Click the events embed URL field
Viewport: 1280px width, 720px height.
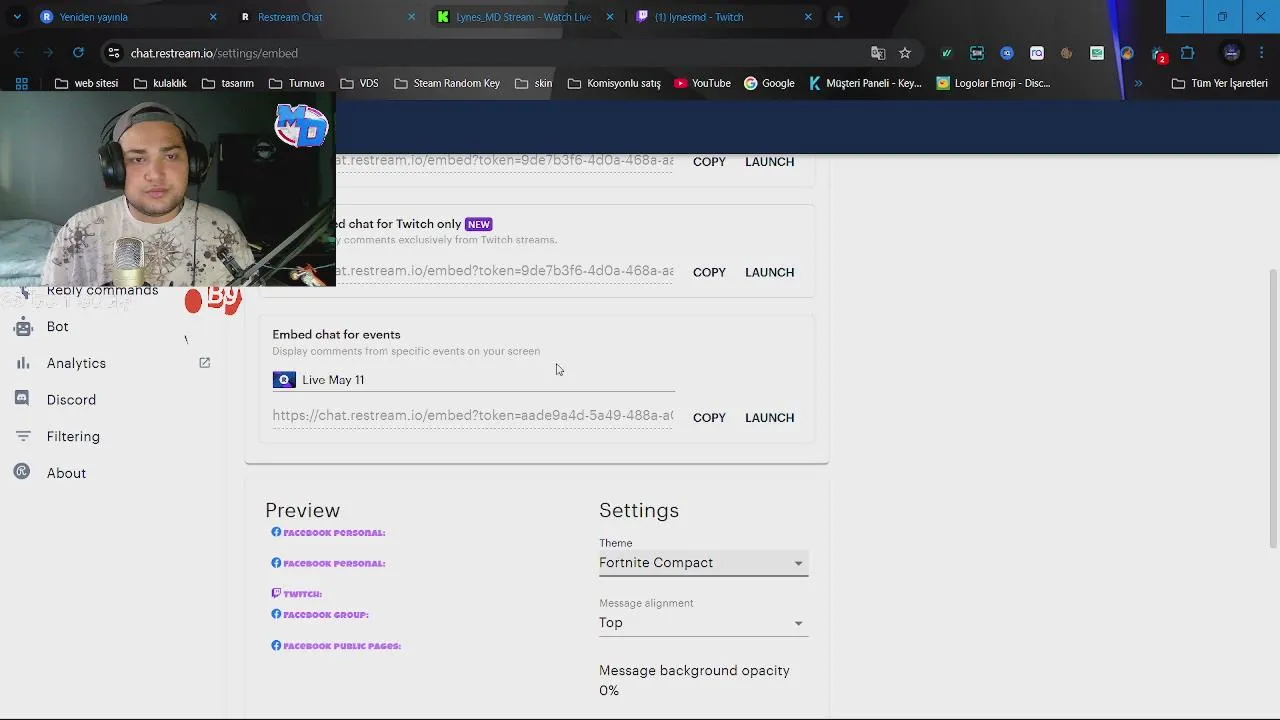(473, 416)
